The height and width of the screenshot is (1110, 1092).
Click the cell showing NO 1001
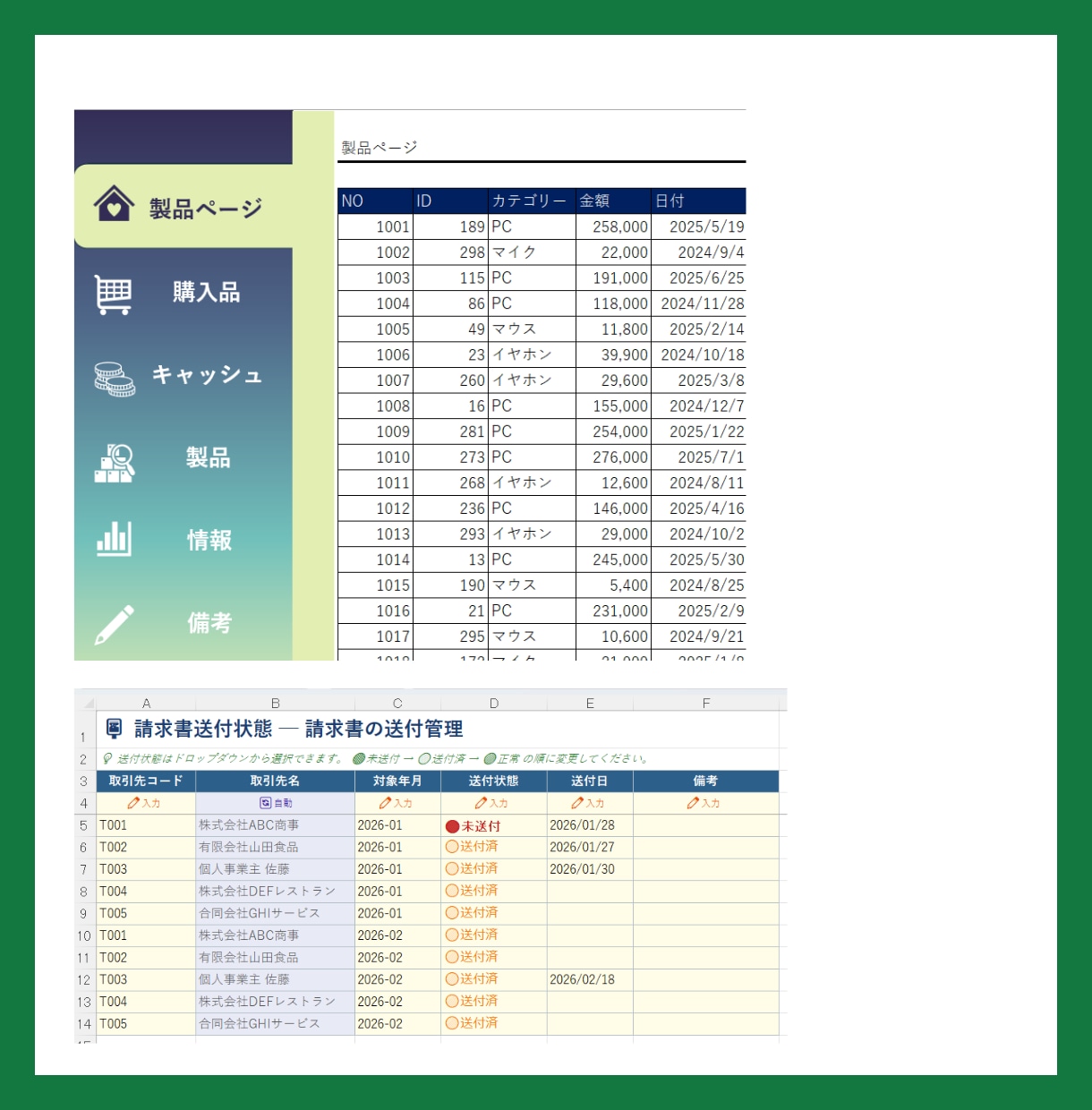[375, 226]
